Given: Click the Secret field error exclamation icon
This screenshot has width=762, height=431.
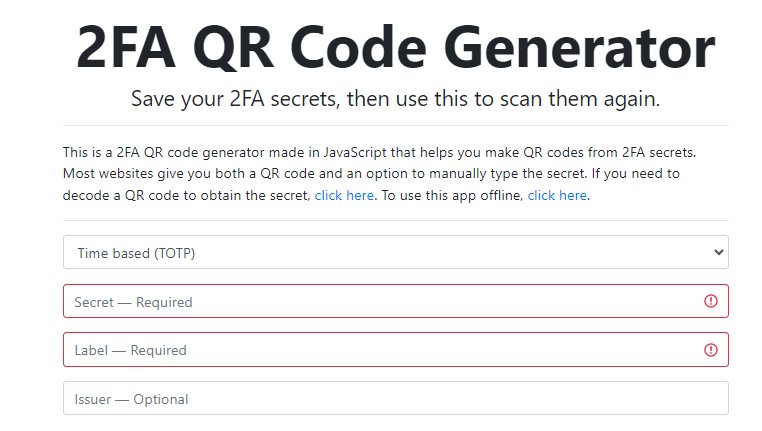Looking at the screenshot, I should coord(711,301).
